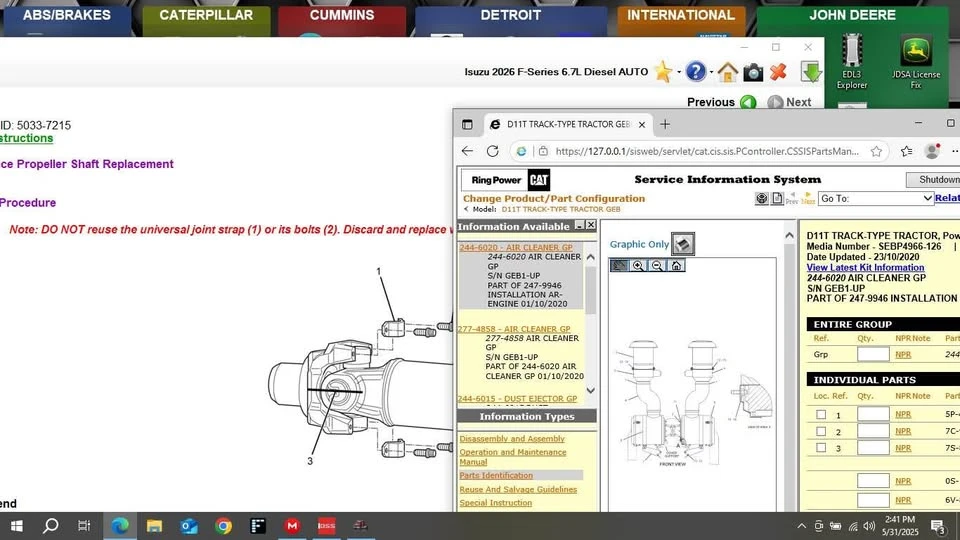Screen dimensions: 960x540
Task: Open Operation and Maintenance Manual link
Action: [512, 457]
